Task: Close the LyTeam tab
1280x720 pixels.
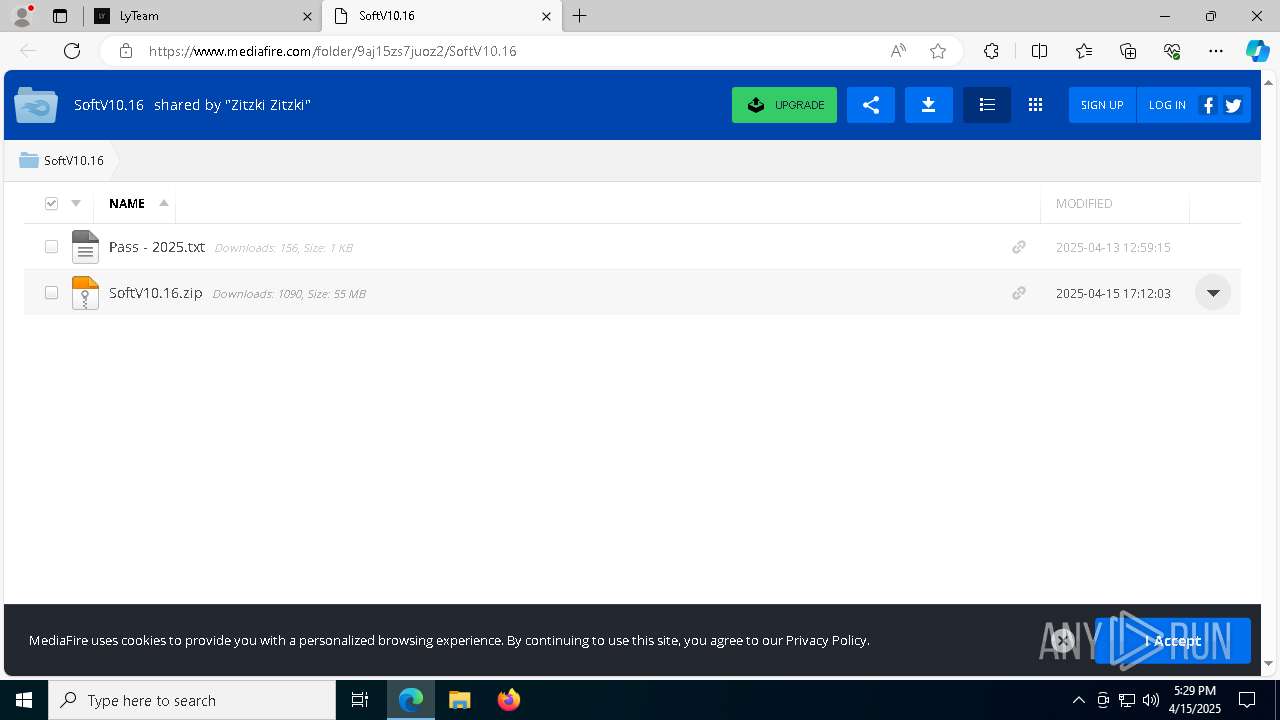Action: [x=307, y=16]
